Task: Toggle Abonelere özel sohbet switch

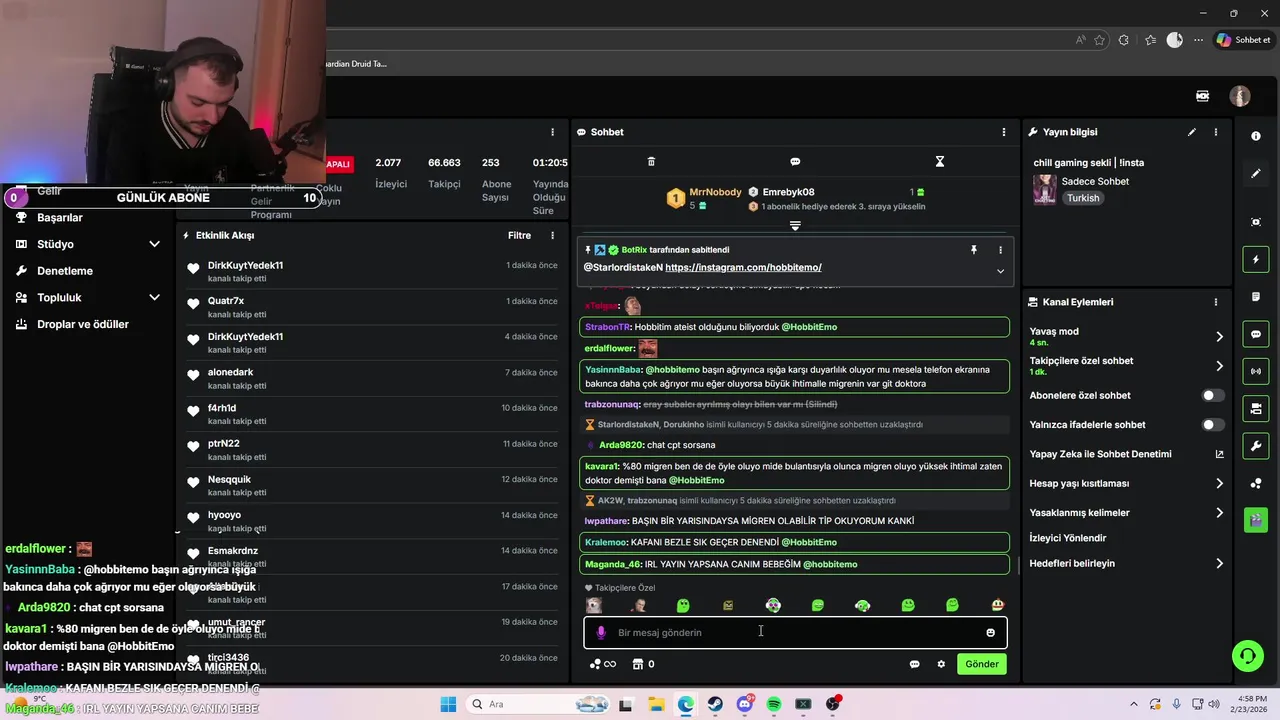Action: click(x=1212, y=396)
